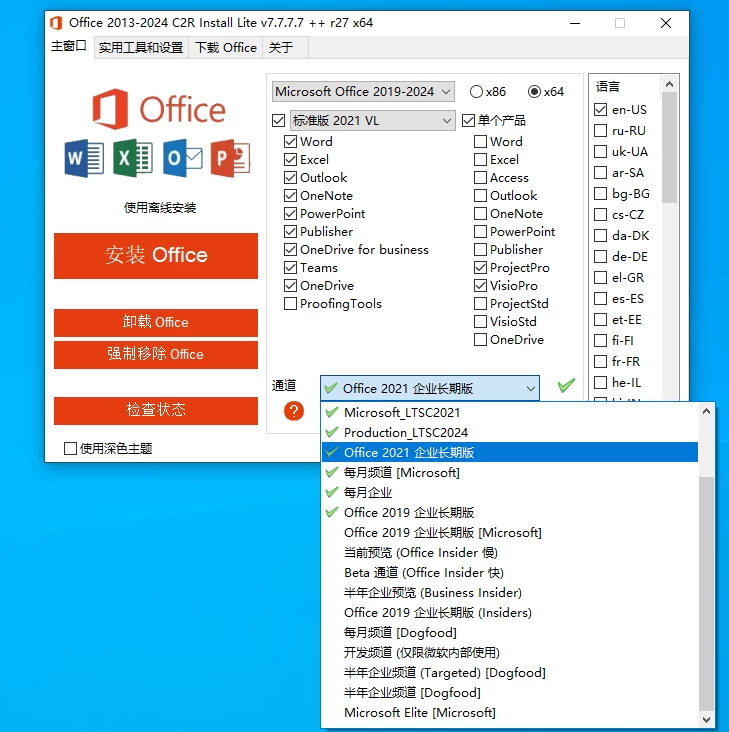
Task: Choose 当前预览 (Office Insider 慢) option
Action: (x=510, y=553)
